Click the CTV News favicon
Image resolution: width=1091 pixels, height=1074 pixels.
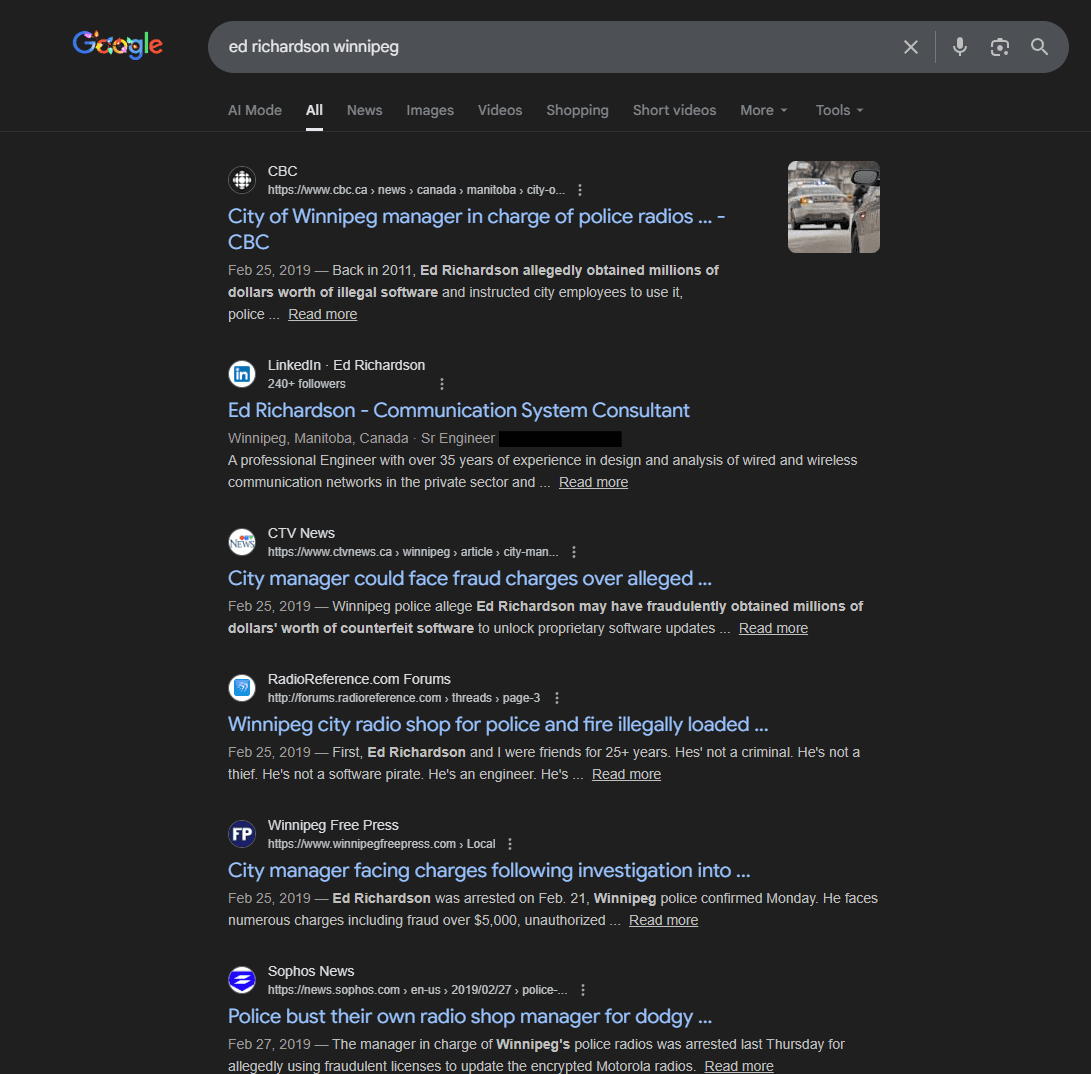242,542
